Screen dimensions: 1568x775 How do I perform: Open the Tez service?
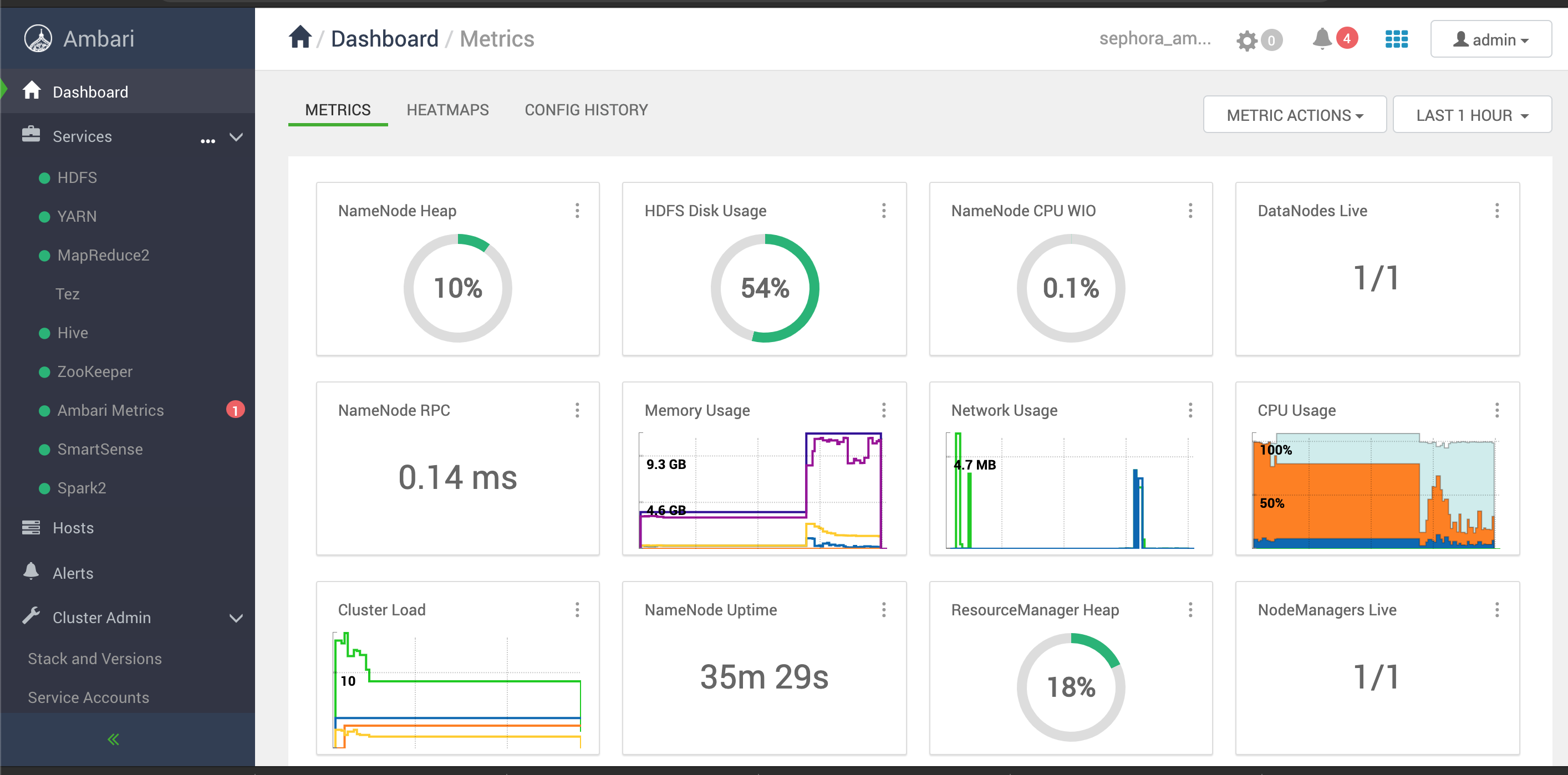68,294
